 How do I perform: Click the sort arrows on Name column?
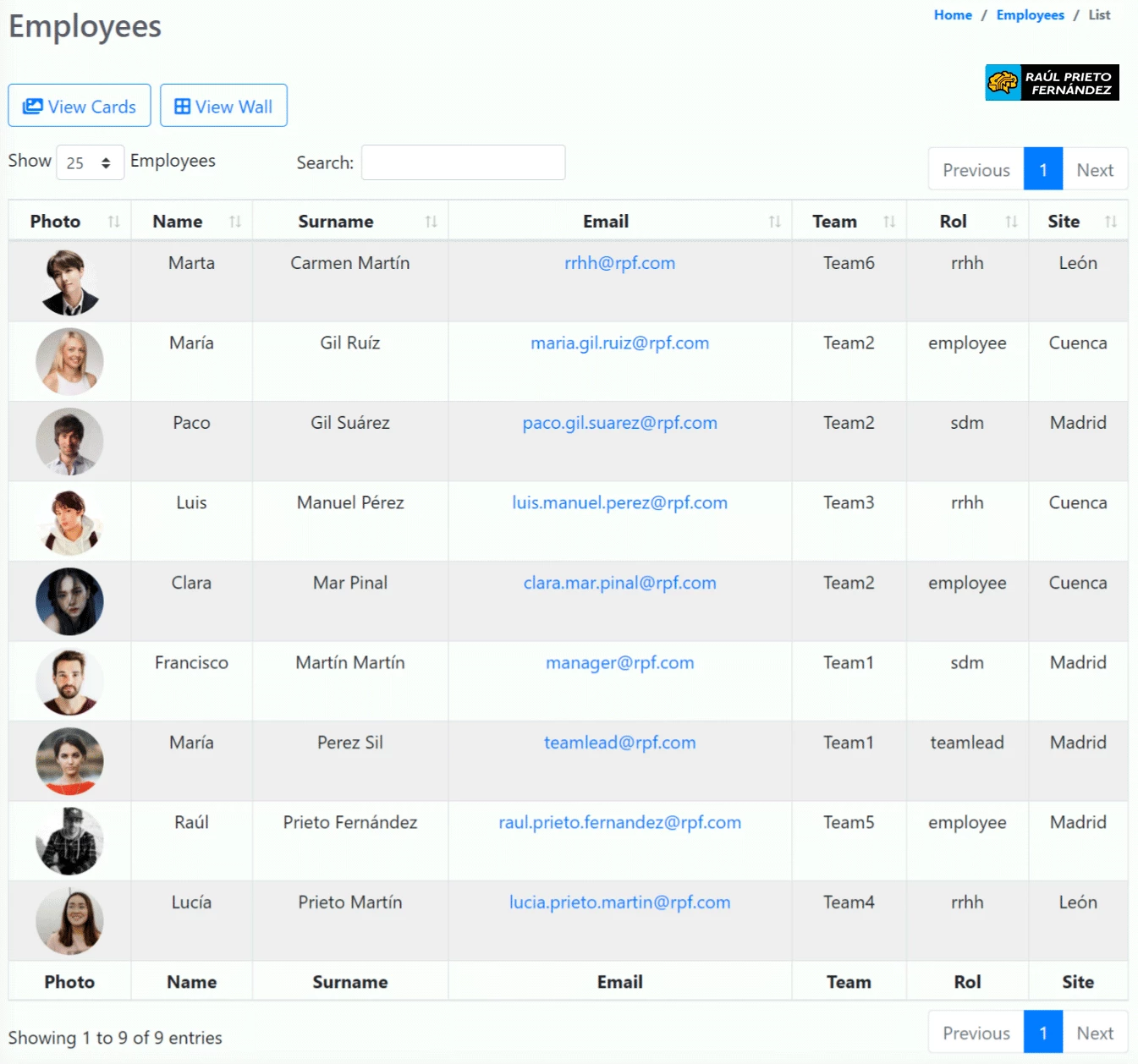234,221
